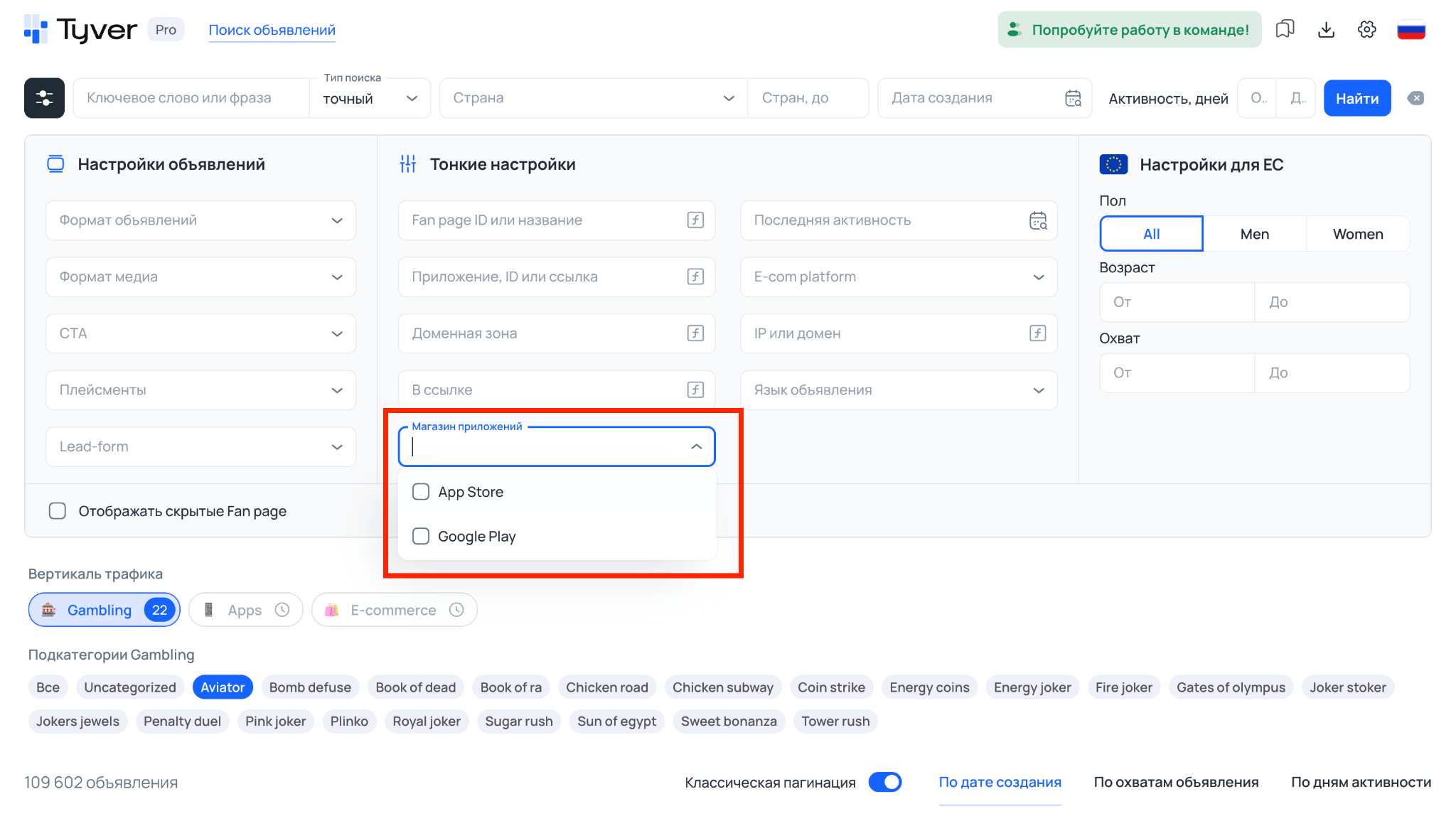Image resolution: width=1456 pixels, height=821 pixels.
Task: Open calendar icon in Дата создания
Action: (x=1073, y=98)
